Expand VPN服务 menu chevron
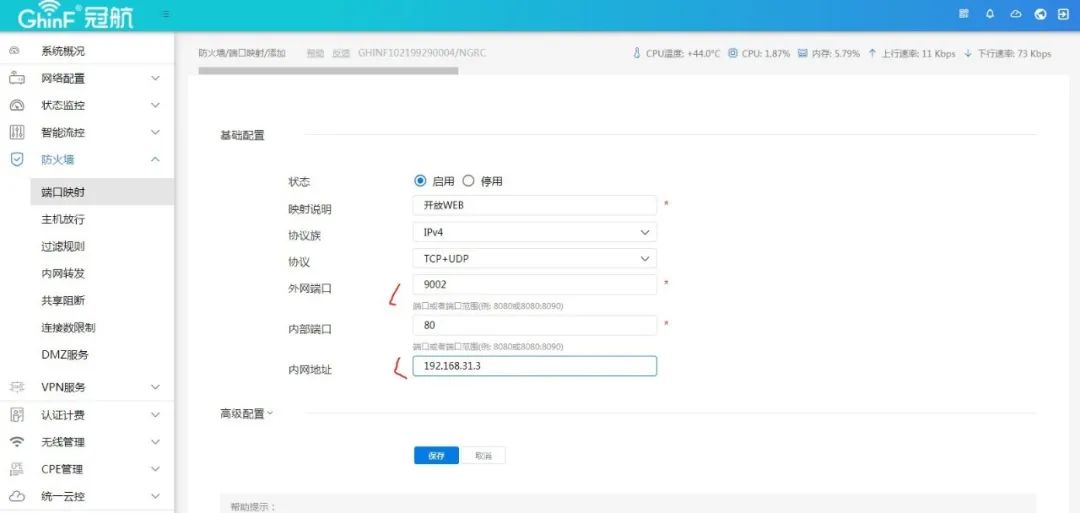This screenshot has height=513, width=1080. pyautogui.click(x=156, y=387)
